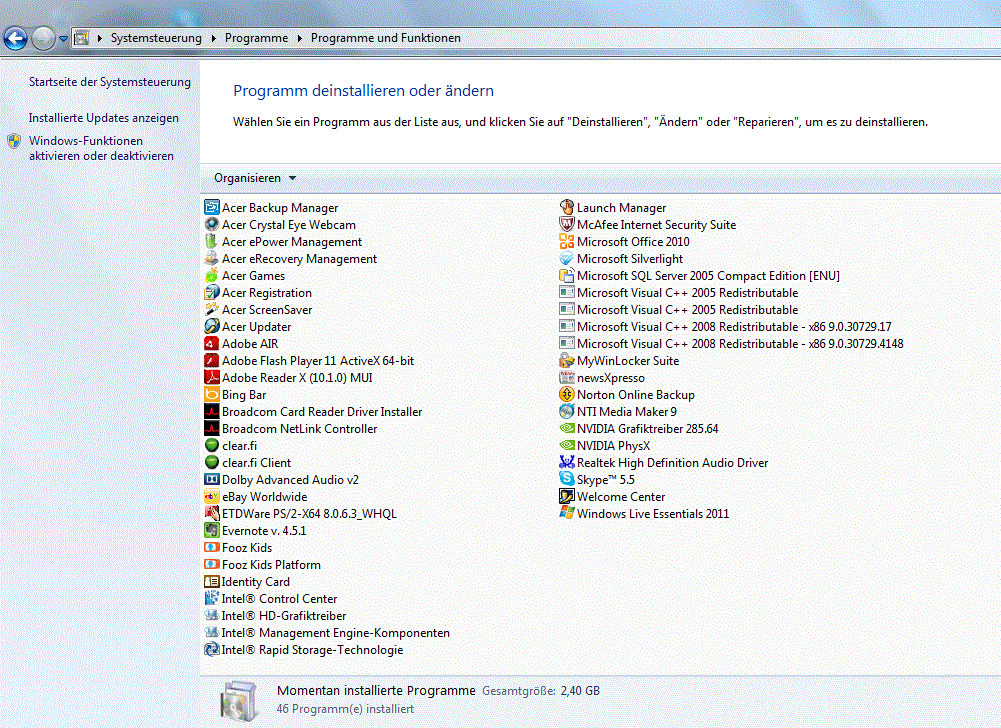This screenshot has height=728, width=1001.
Task: Open the Organisieren dropdown menu
Action: 255,178
